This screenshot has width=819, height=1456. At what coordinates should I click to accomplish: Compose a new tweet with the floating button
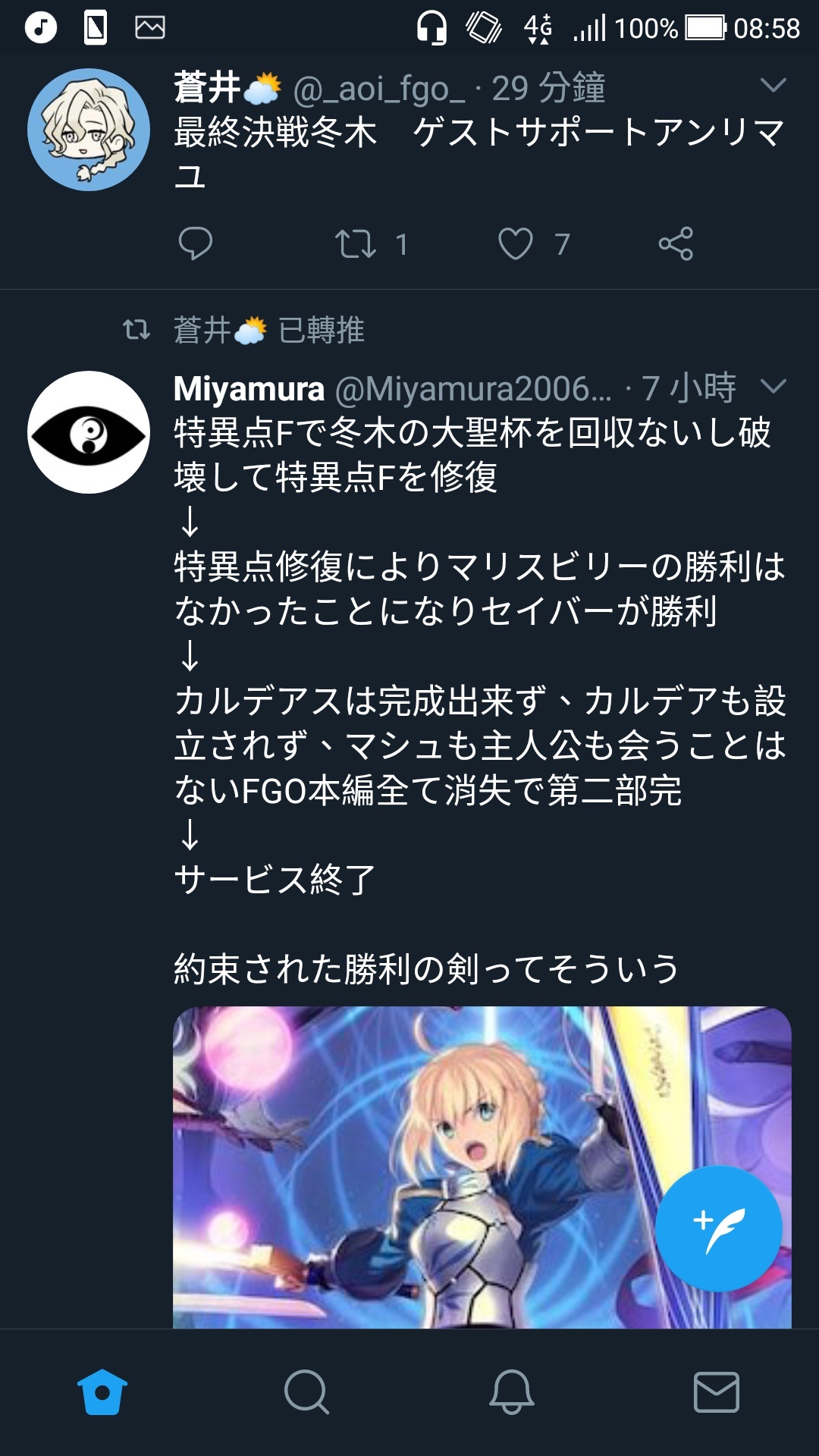pos(718,1228)
